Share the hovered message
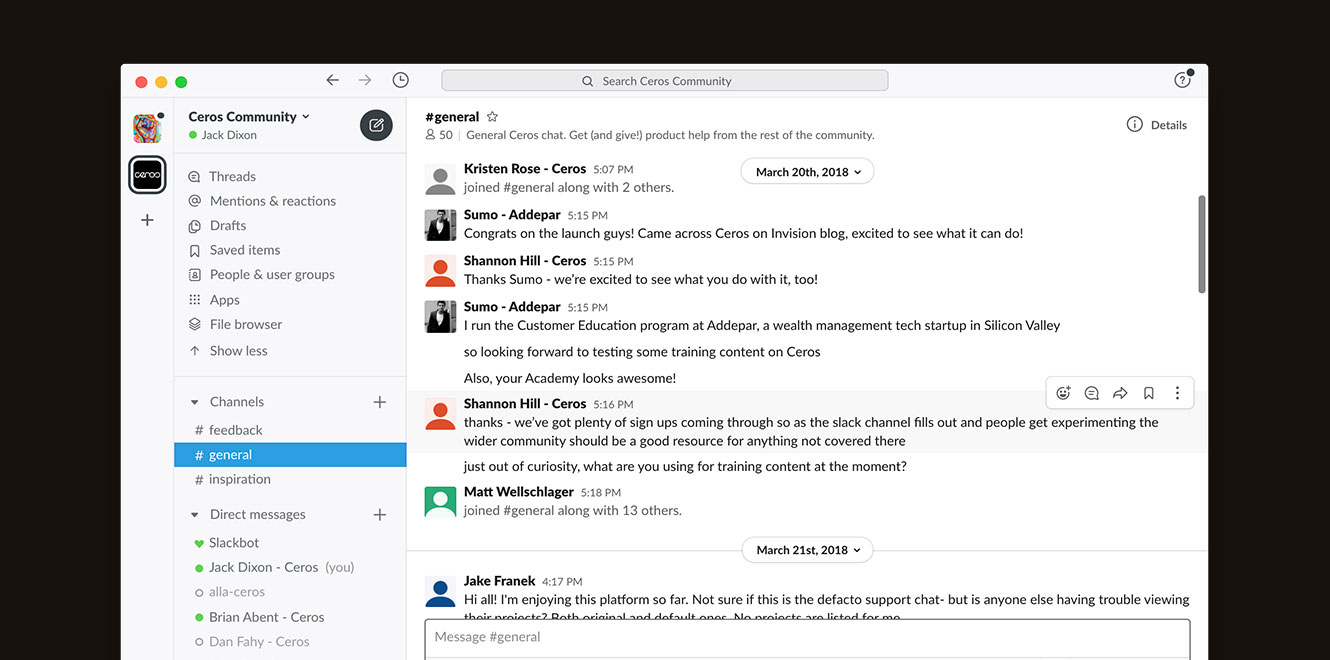 1120,393
